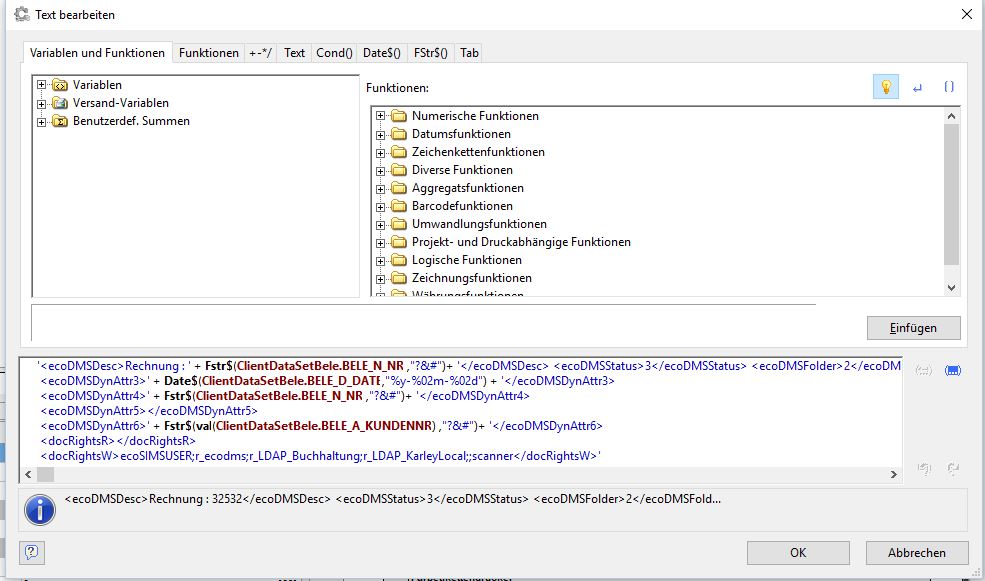Expand Logische Funktionen
The height and width of the screenshot is (581, 985).
pyautogui.click(x=380, y=261)
